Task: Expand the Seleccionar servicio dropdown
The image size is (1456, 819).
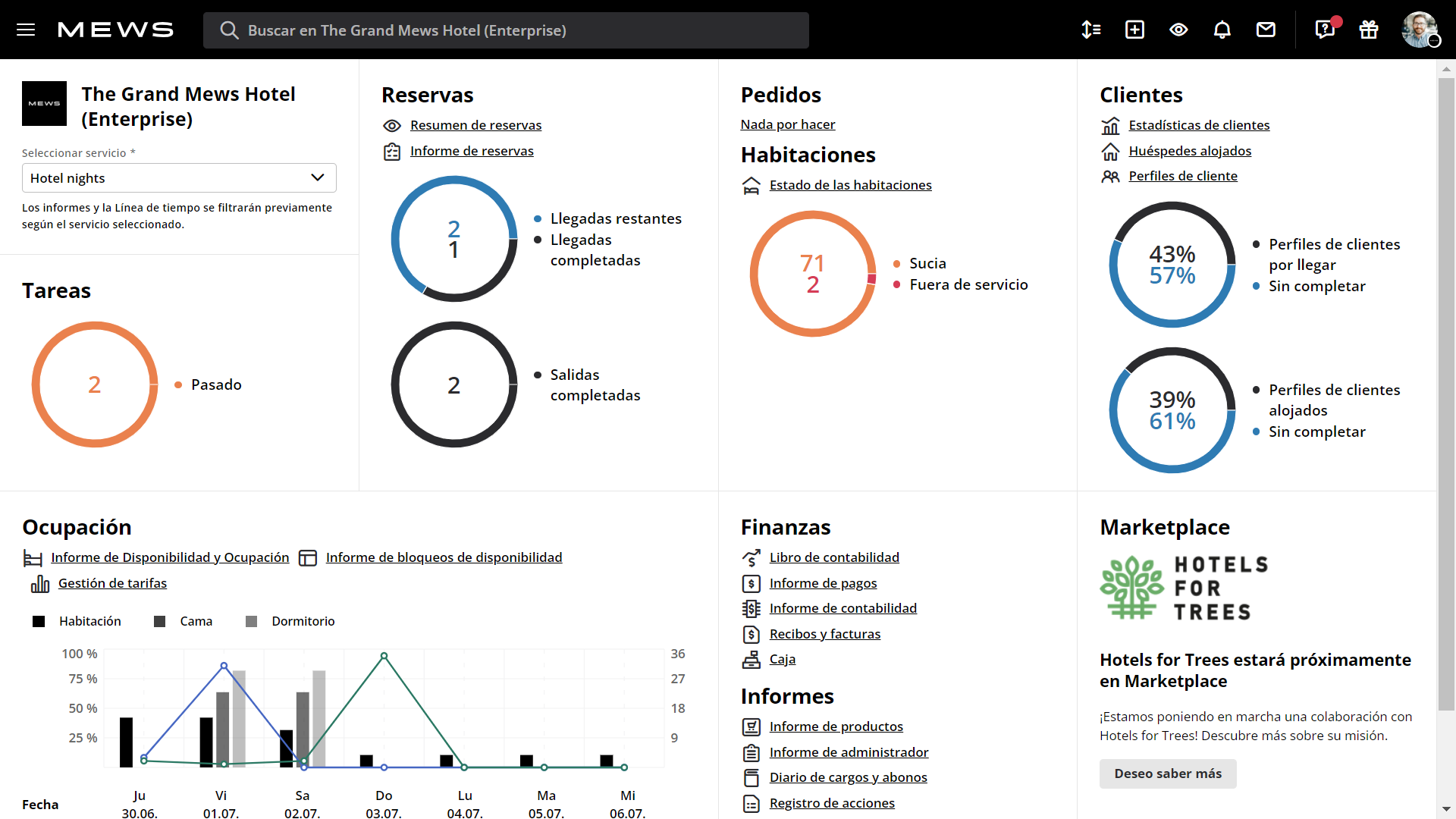Action: coord(317,177)
